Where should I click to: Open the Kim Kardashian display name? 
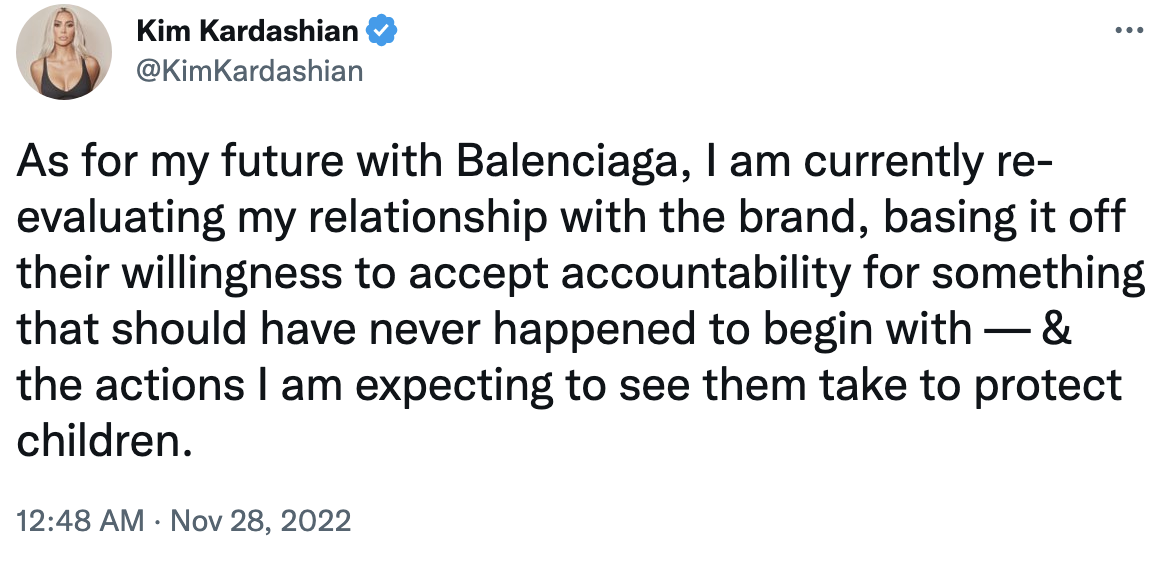coord(248,31)
